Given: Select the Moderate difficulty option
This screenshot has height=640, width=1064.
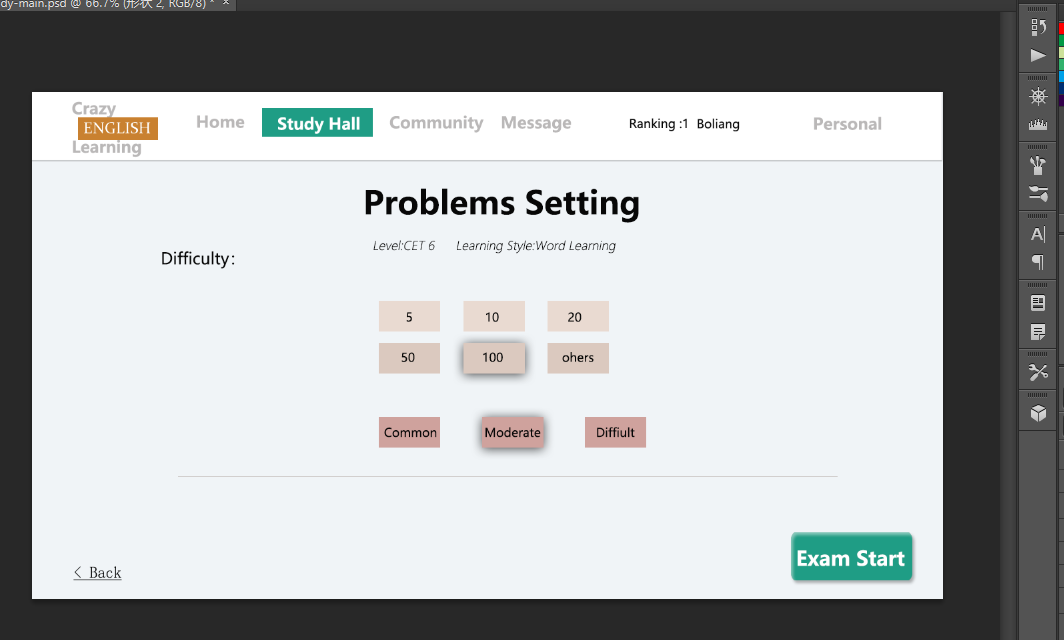Looking at the screenshot, I should [x=512, y=433].
